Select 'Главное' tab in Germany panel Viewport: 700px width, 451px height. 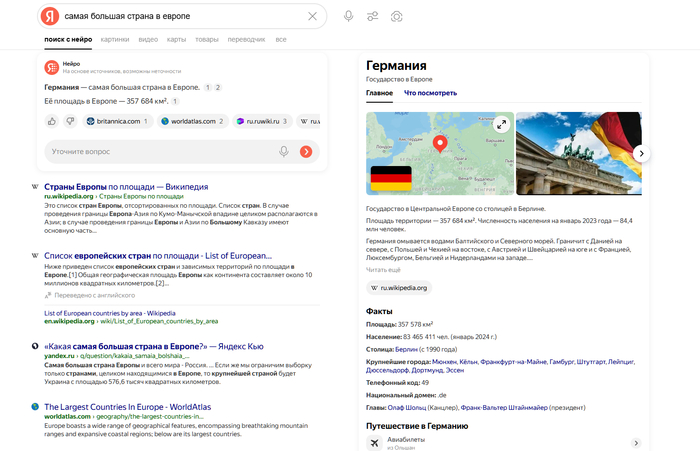[379, 93]
